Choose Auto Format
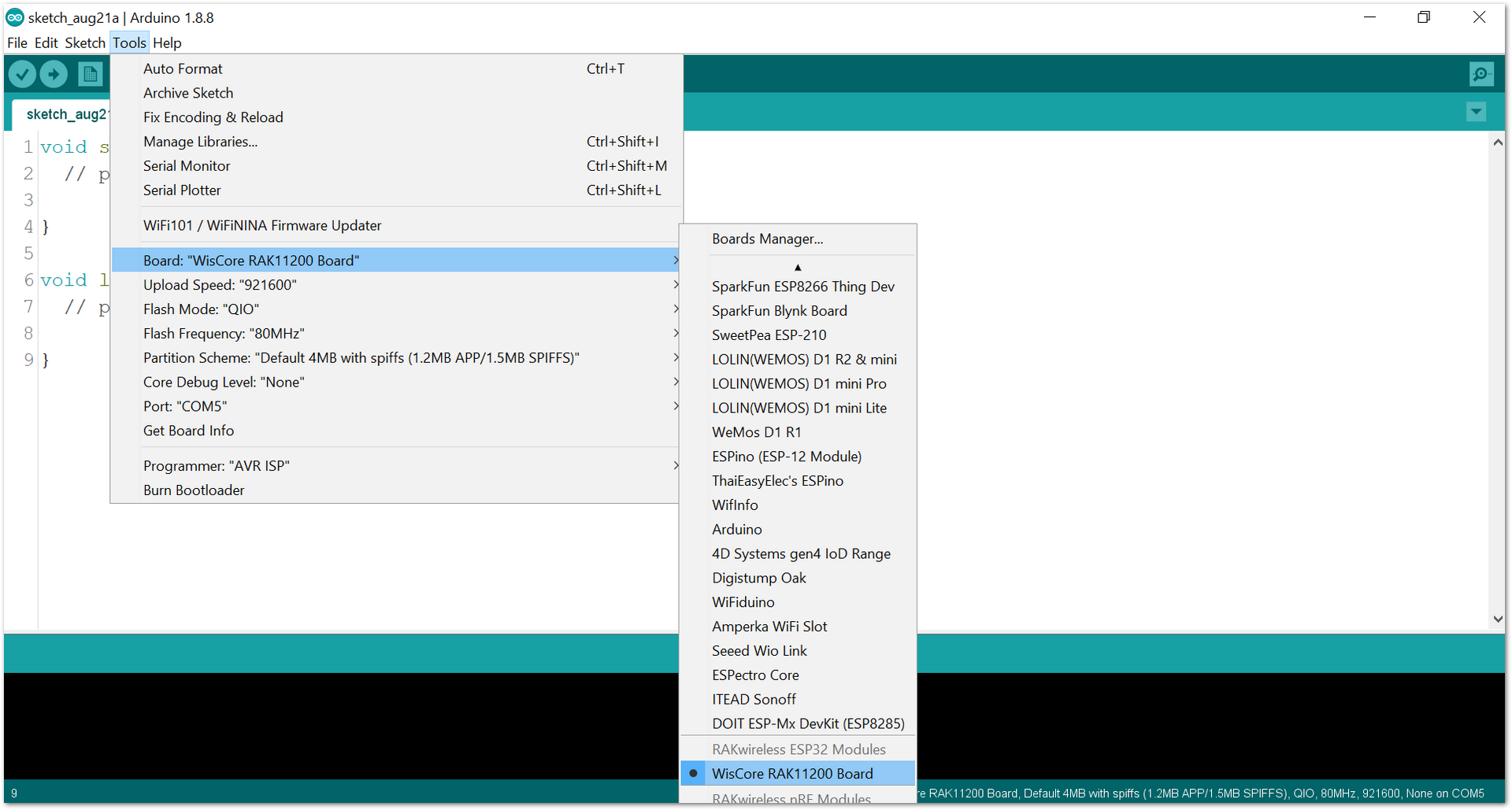The width and height of the screenshot is (1512, 810). coord(396,69)
